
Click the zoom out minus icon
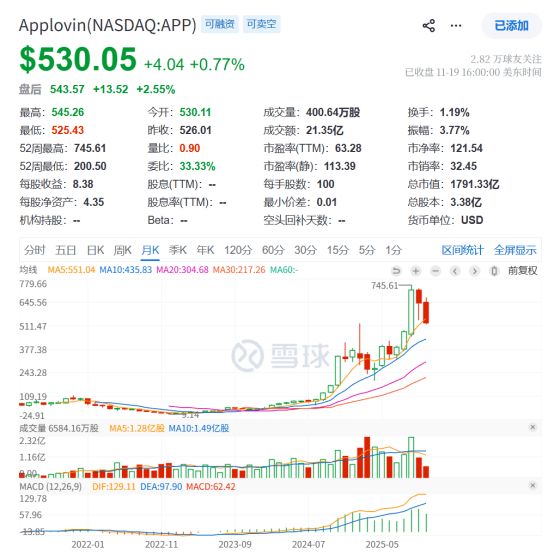(x=436, y=271)
